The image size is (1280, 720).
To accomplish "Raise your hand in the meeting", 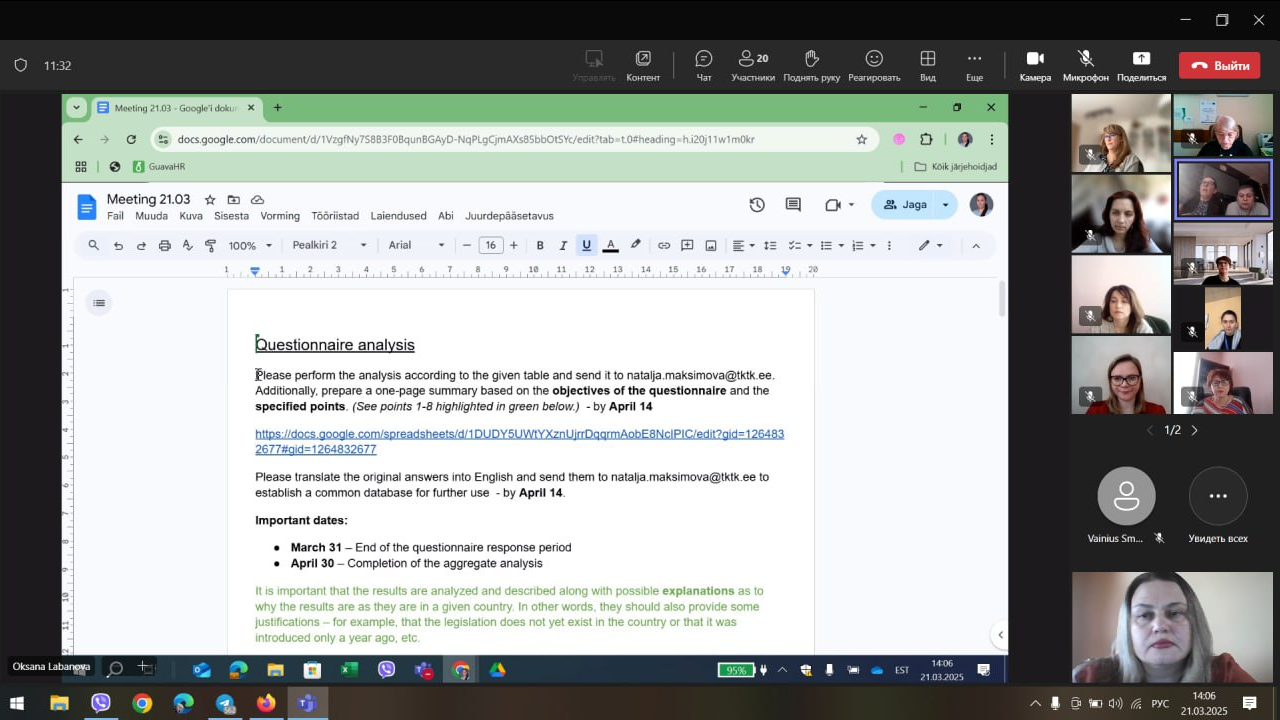I will click(x=811, y=65).
